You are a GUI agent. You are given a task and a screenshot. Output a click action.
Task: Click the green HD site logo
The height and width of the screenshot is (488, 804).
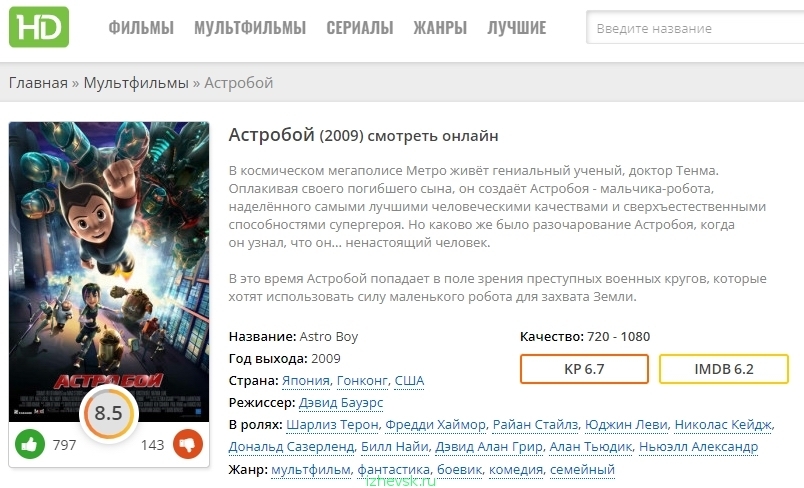39,27
